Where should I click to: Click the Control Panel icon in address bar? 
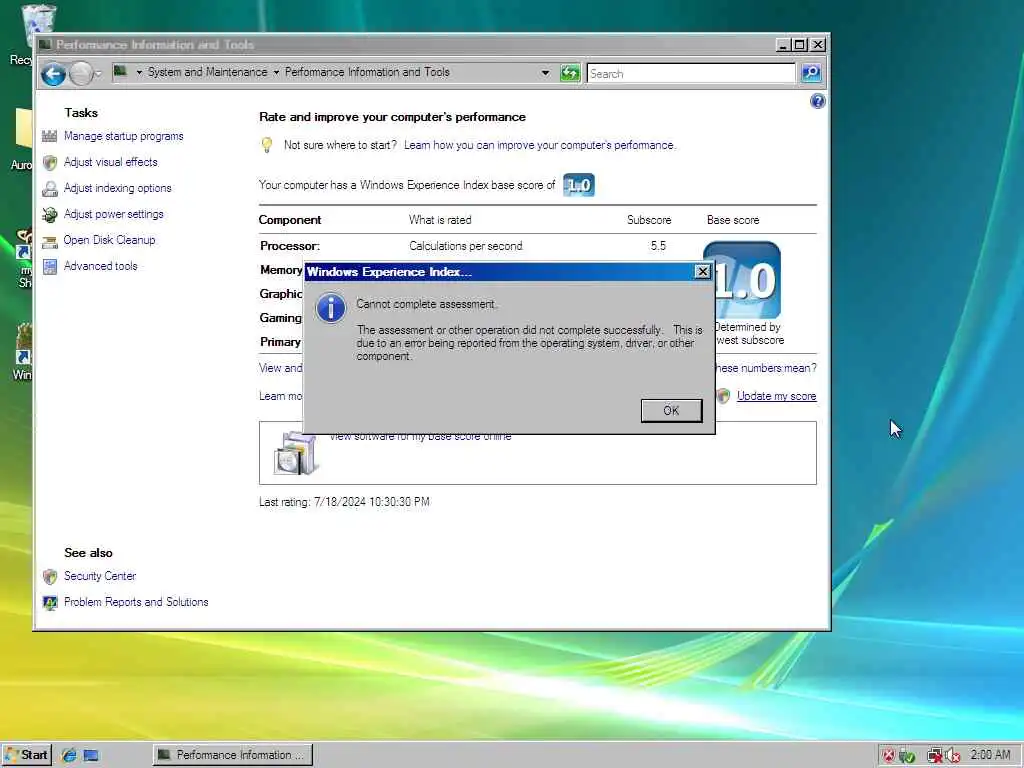click(120, 71)
